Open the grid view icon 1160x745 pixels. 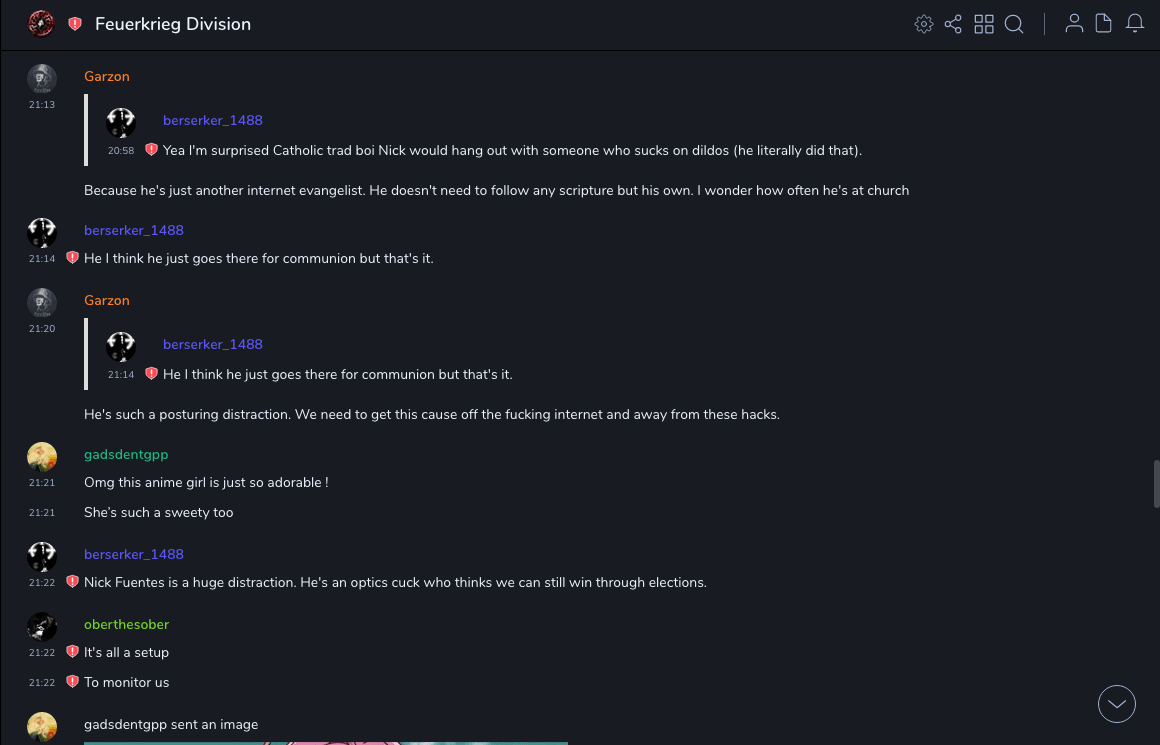[984, 24]
